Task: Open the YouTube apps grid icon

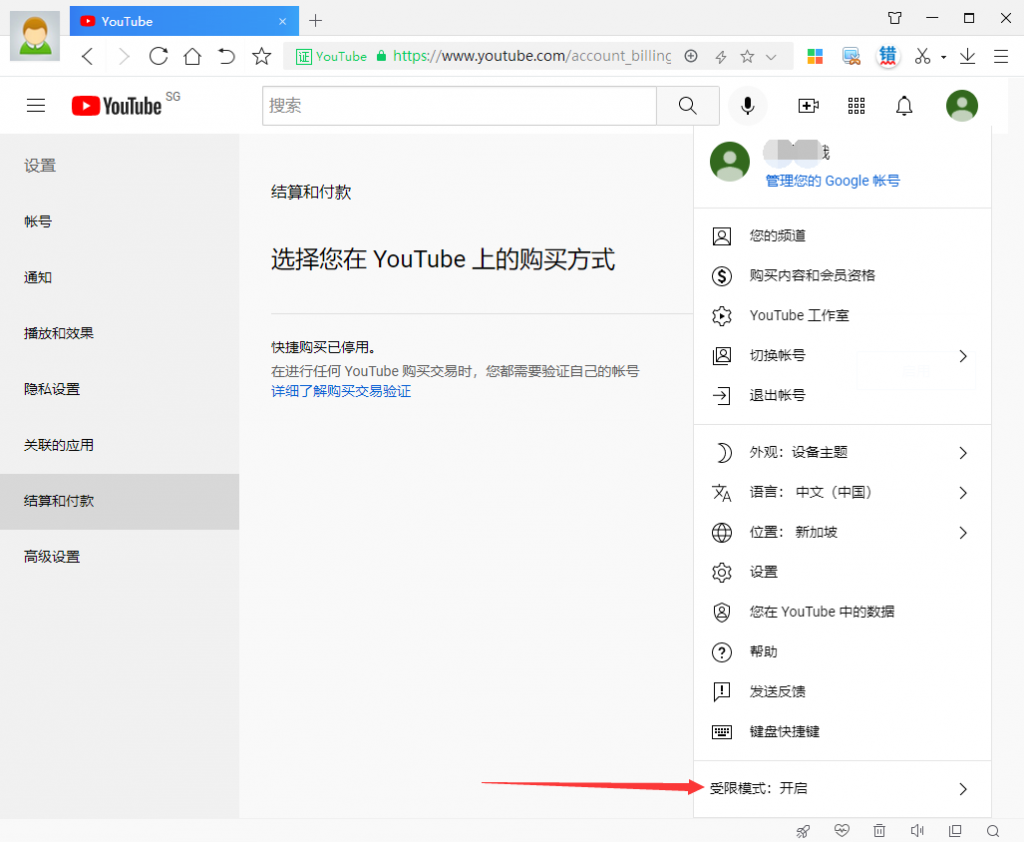Action: click(856, 105)
